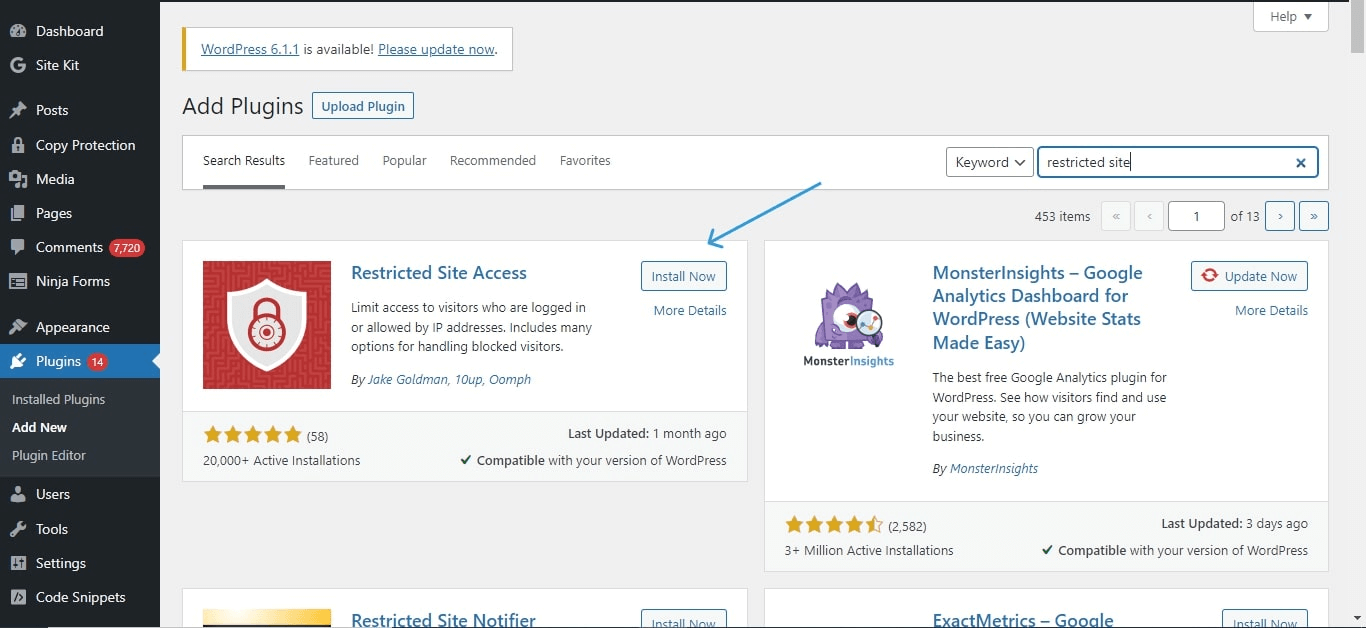
Task: Click the Appearance paintbrush icon
Action: 18,327
